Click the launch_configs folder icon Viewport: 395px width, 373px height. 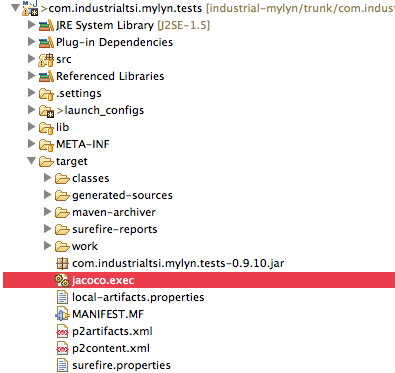point(46,111)
